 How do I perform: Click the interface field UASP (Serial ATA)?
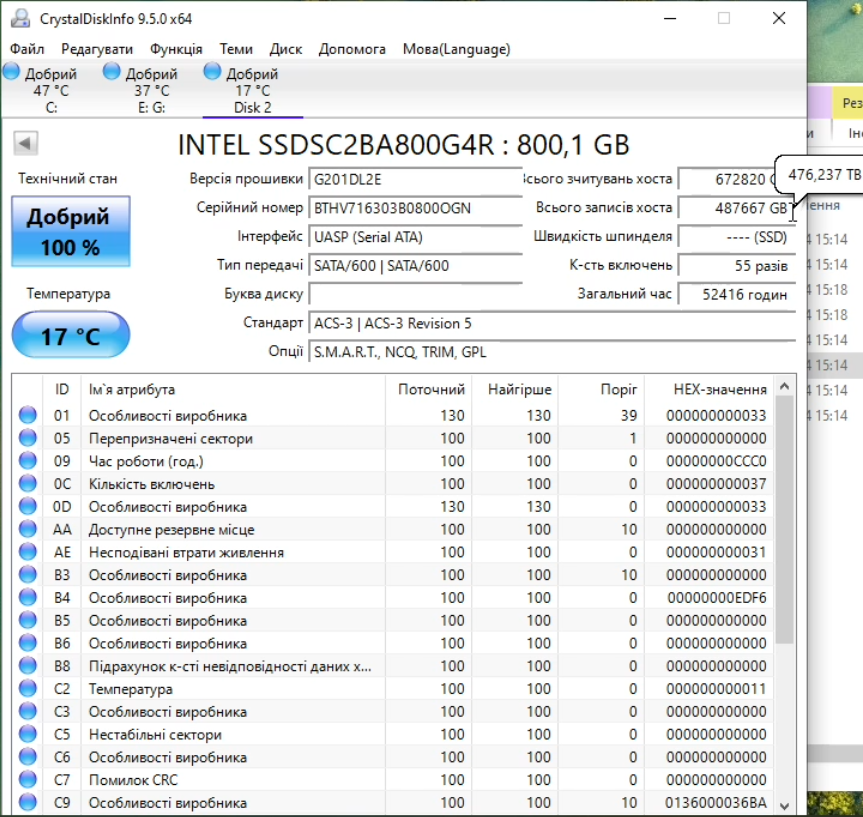tap(415, 237)
